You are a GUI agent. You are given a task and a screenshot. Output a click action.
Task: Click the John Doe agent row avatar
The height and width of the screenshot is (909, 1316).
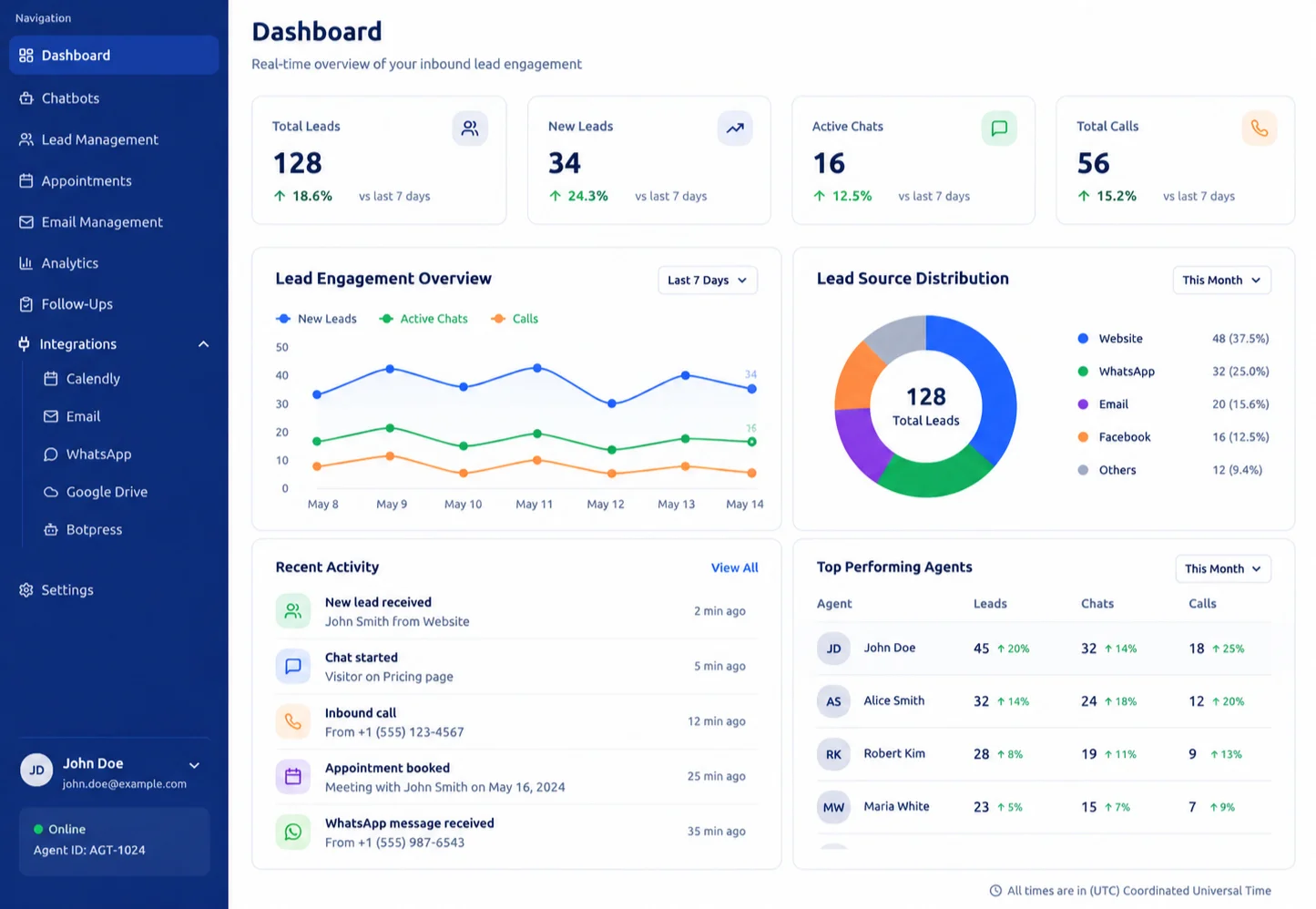[x=833, y=649]
